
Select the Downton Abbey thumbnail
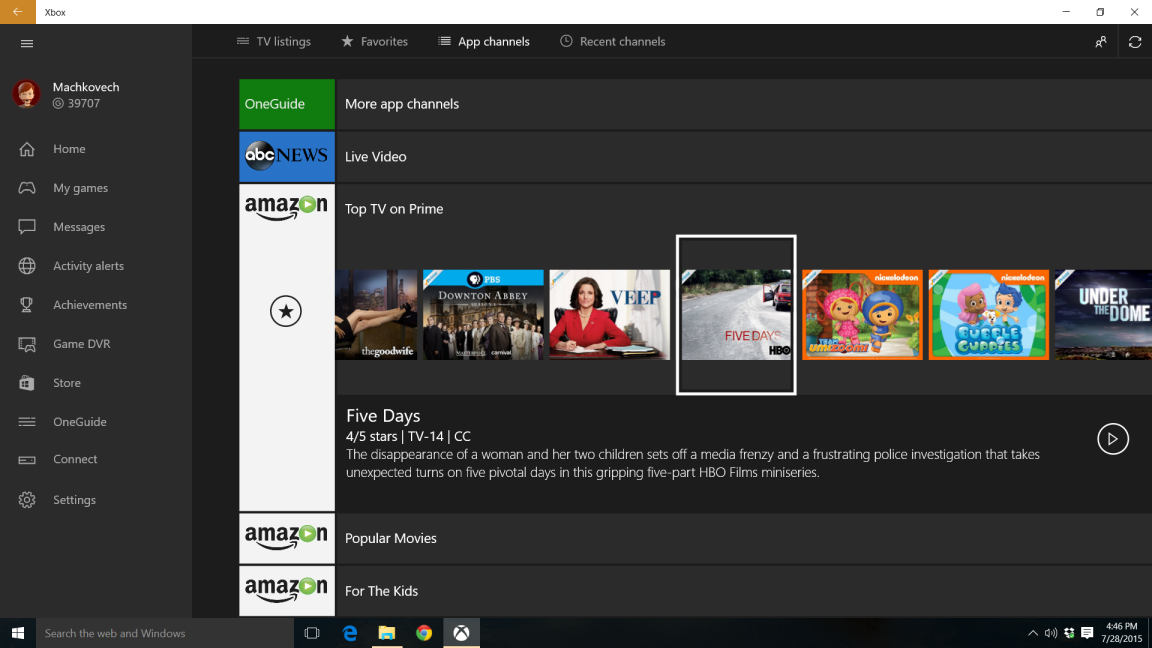click(483, 314)
